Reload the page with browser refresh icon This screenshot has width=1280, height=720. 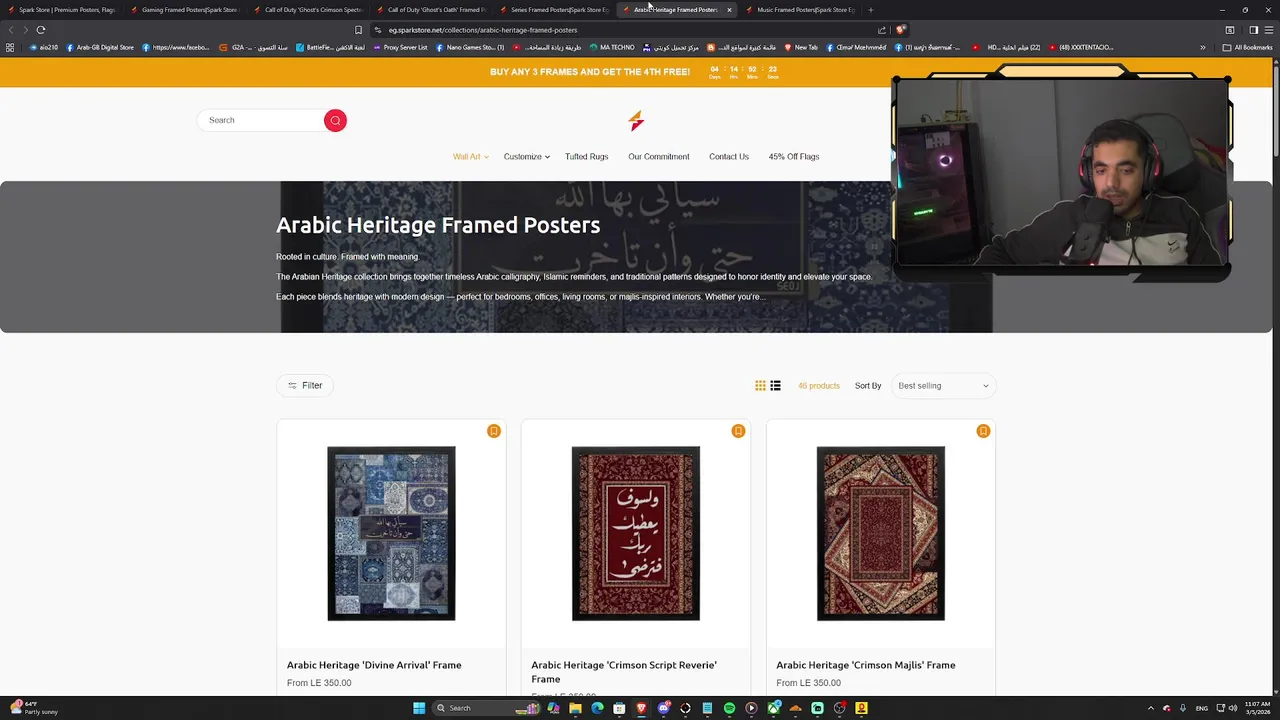coord(41,30)
